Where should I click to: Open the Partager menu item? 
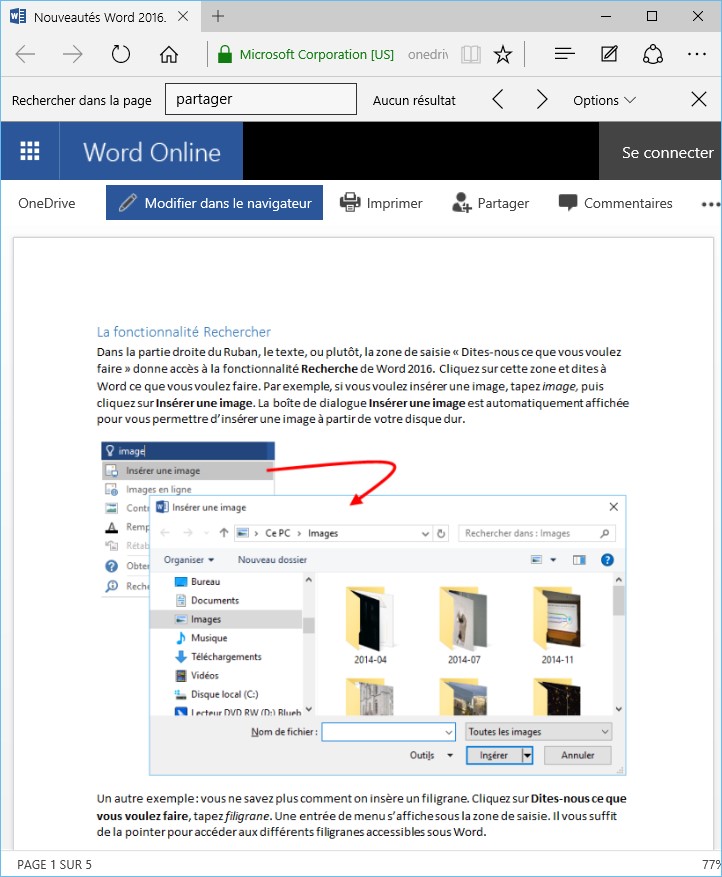pos(490,203)
